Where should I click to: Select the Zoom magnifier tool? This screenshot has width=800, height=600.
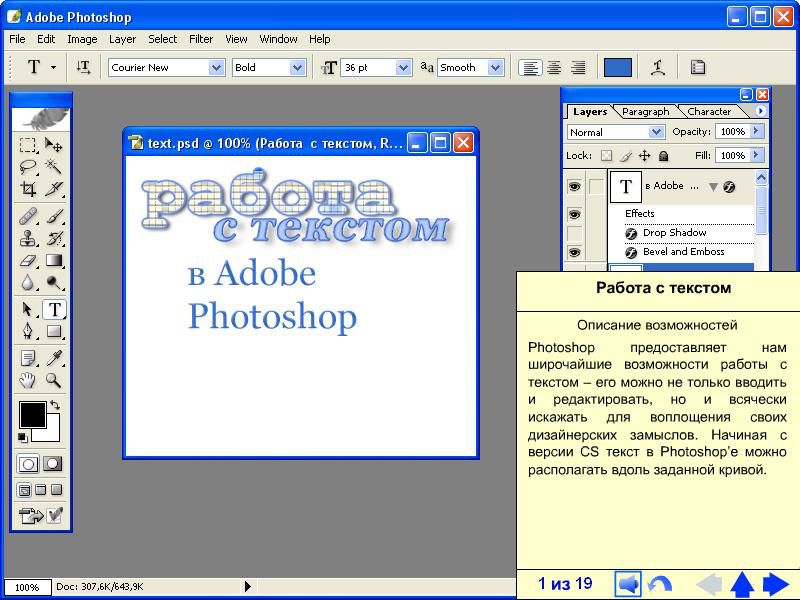[54, 380]
